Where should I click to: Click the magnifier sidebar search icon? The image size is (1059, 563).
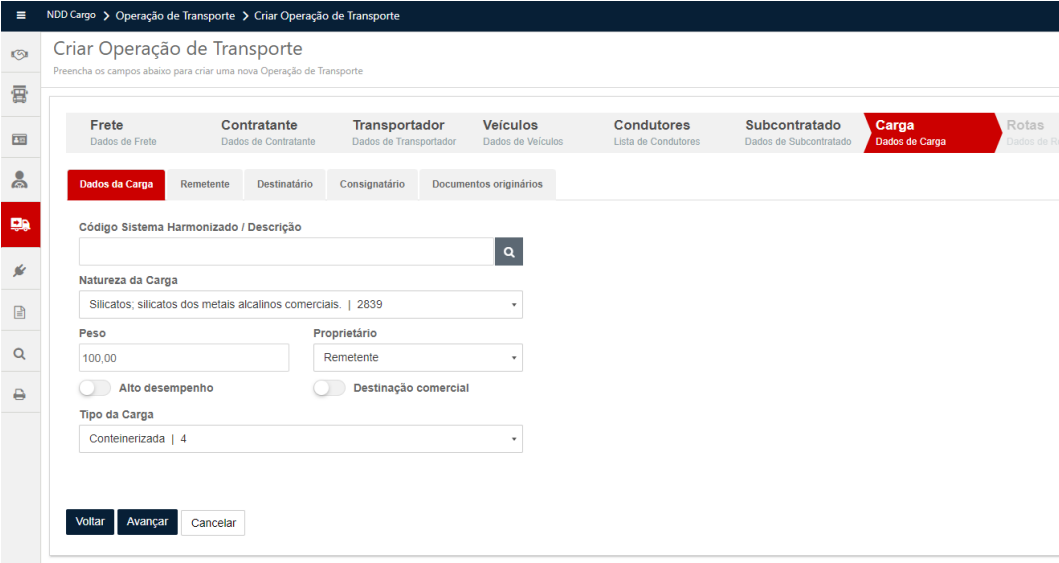(x=19, y=354)
